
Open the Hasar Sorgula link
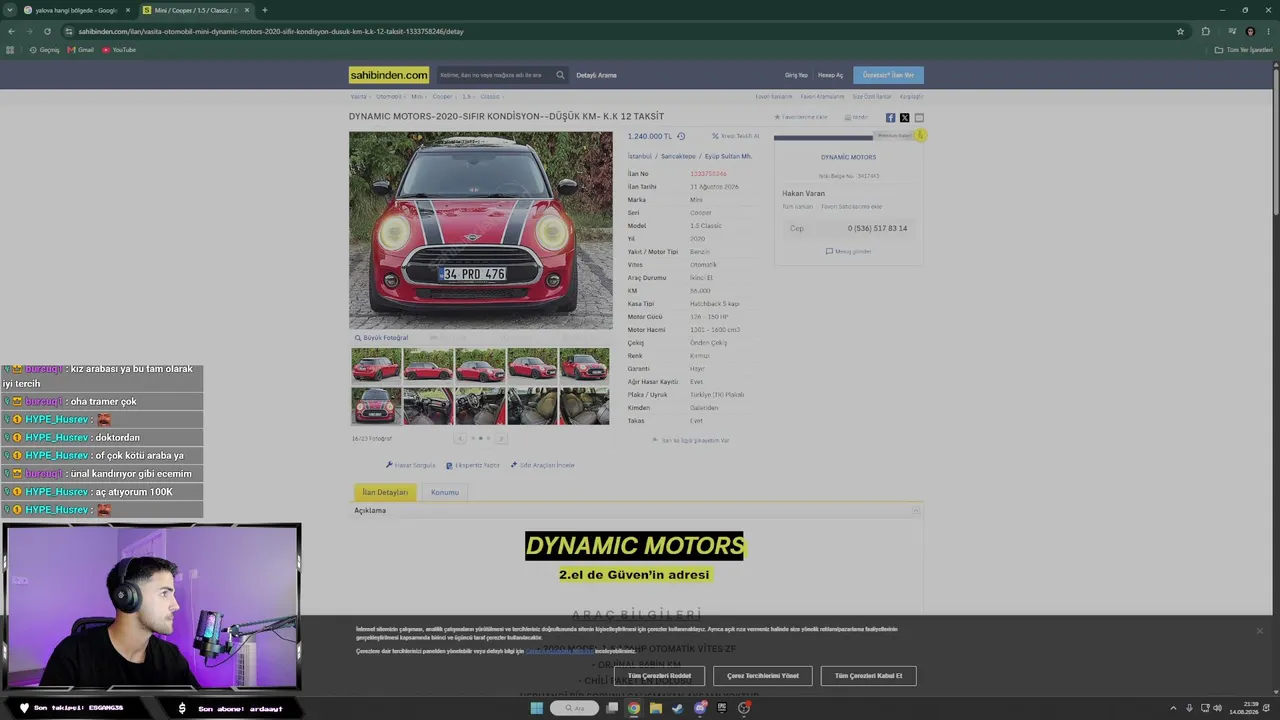411,465
